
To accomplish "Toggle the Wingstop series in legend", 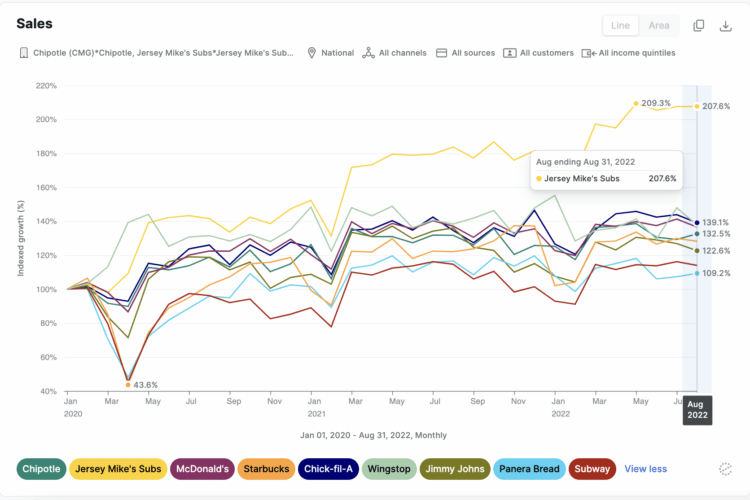I will pyautogui.click(x=389, y=469).
